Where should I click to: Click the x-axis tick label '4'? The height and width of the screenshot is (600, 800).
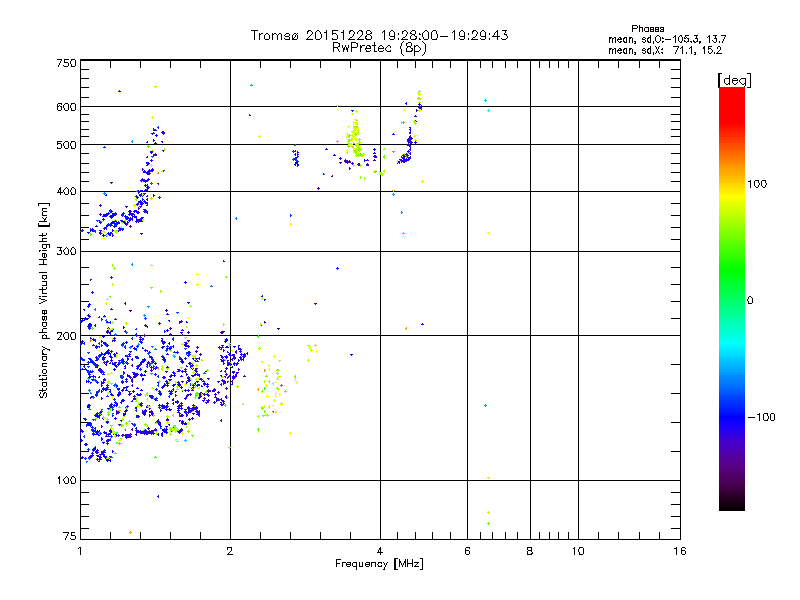click(380, 551)
